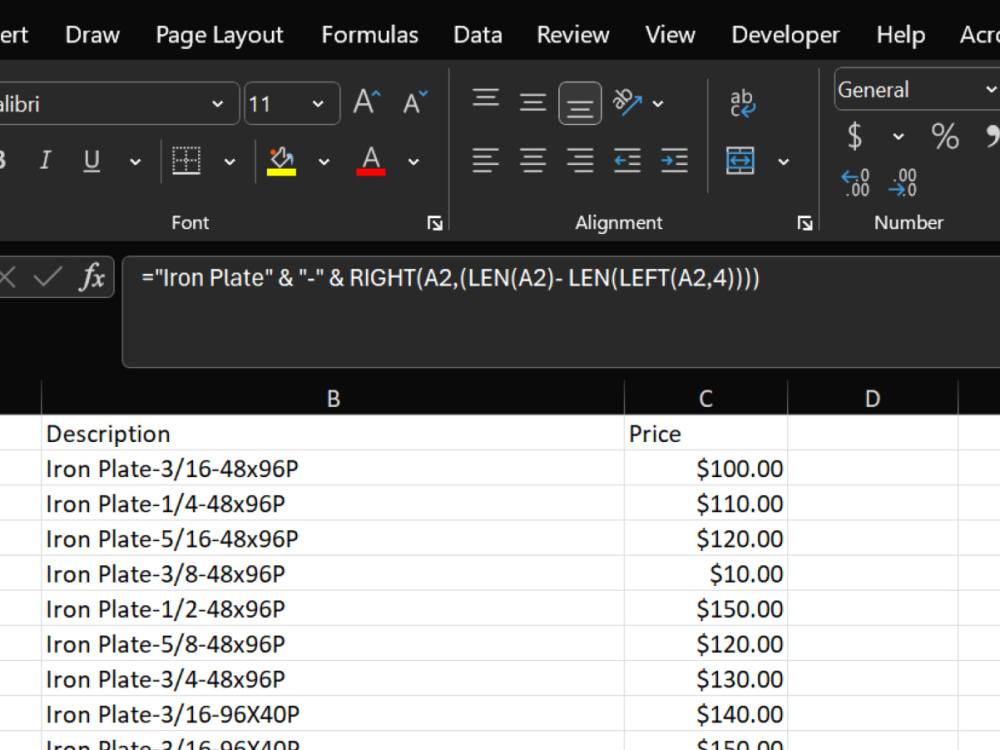This screenshot has width=1000, height=750.
Task: Open the View tab
Action: pos(670,34)
